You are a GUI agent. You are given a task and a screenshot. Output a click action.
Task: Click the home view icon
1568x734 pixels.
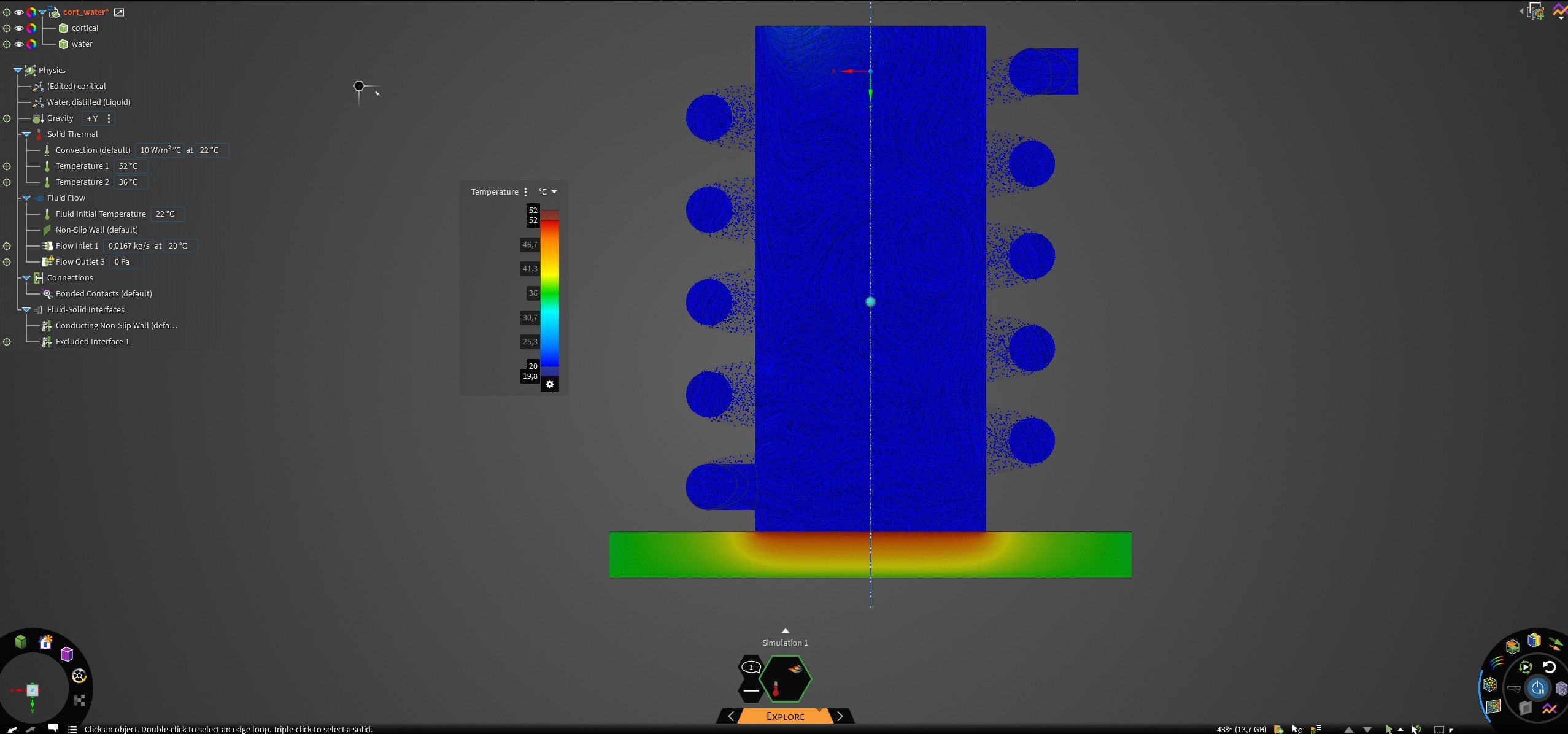click(x=45, y=642)
